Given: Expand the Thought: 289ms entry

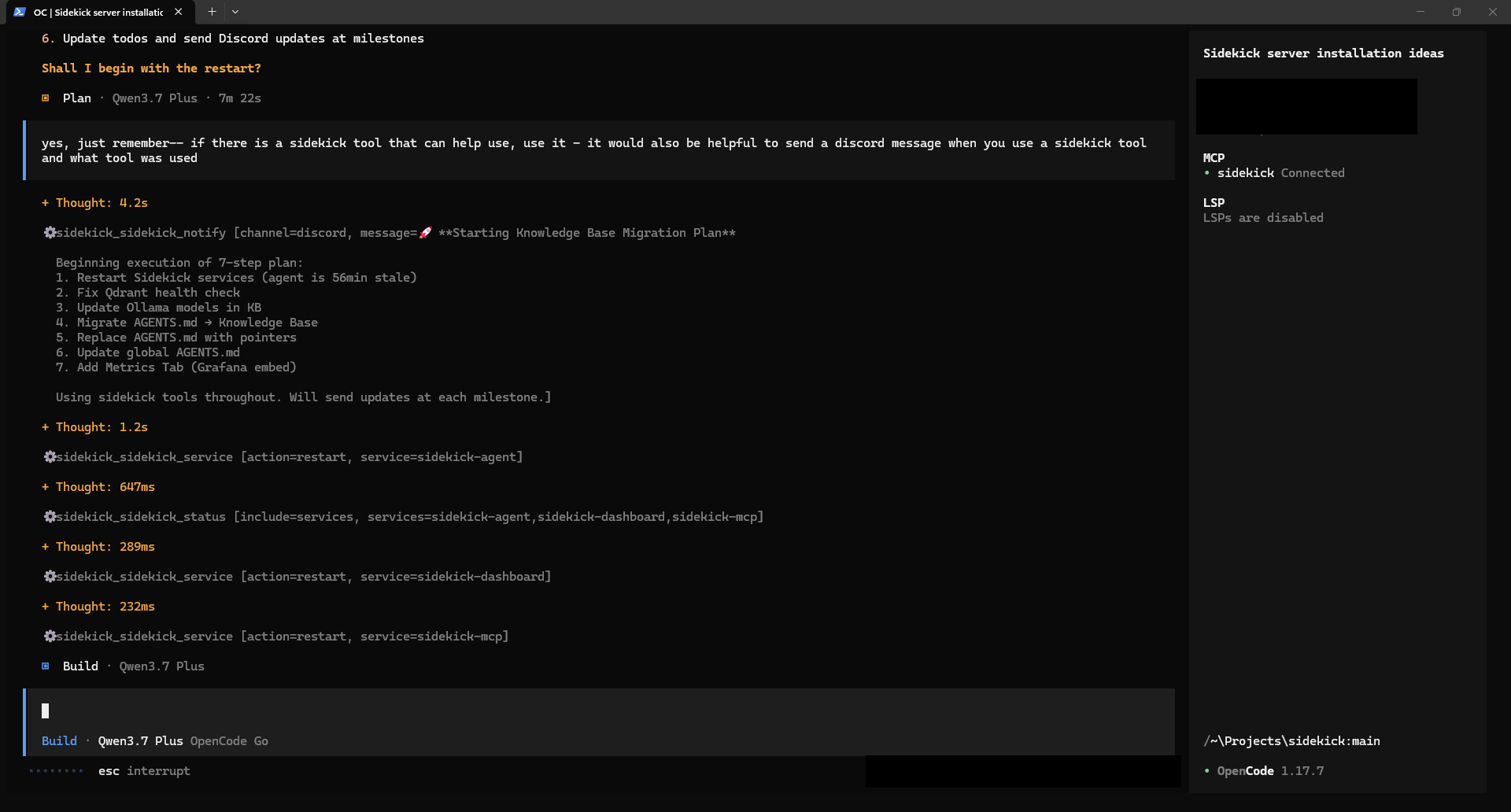Looking at the screenshot, I should [x=98, y=547].
